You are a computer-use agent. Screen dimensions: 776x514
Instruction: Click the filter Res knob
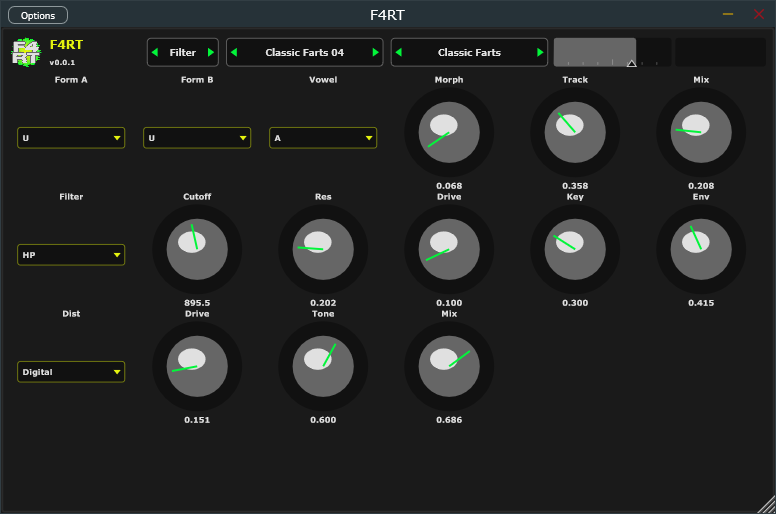pyautogui.click(x=323, y=249)
